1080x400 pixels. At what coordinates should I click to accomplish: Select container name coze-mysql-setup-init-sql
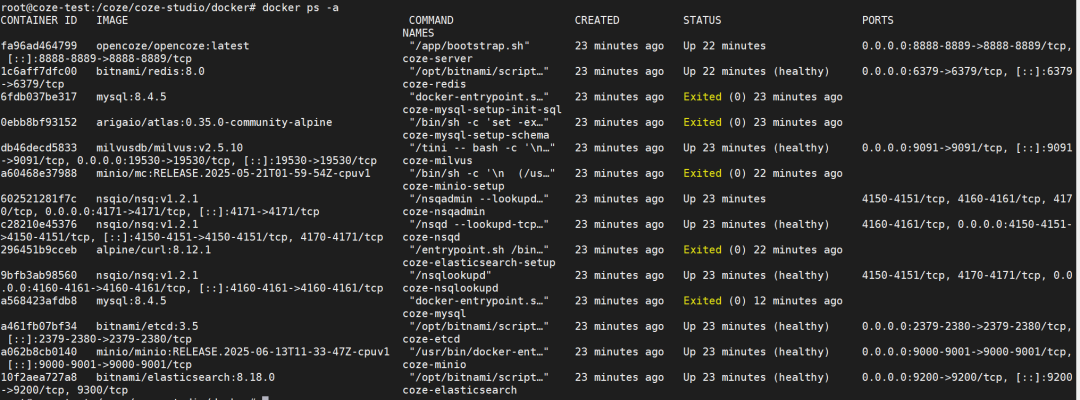[482, 109]
